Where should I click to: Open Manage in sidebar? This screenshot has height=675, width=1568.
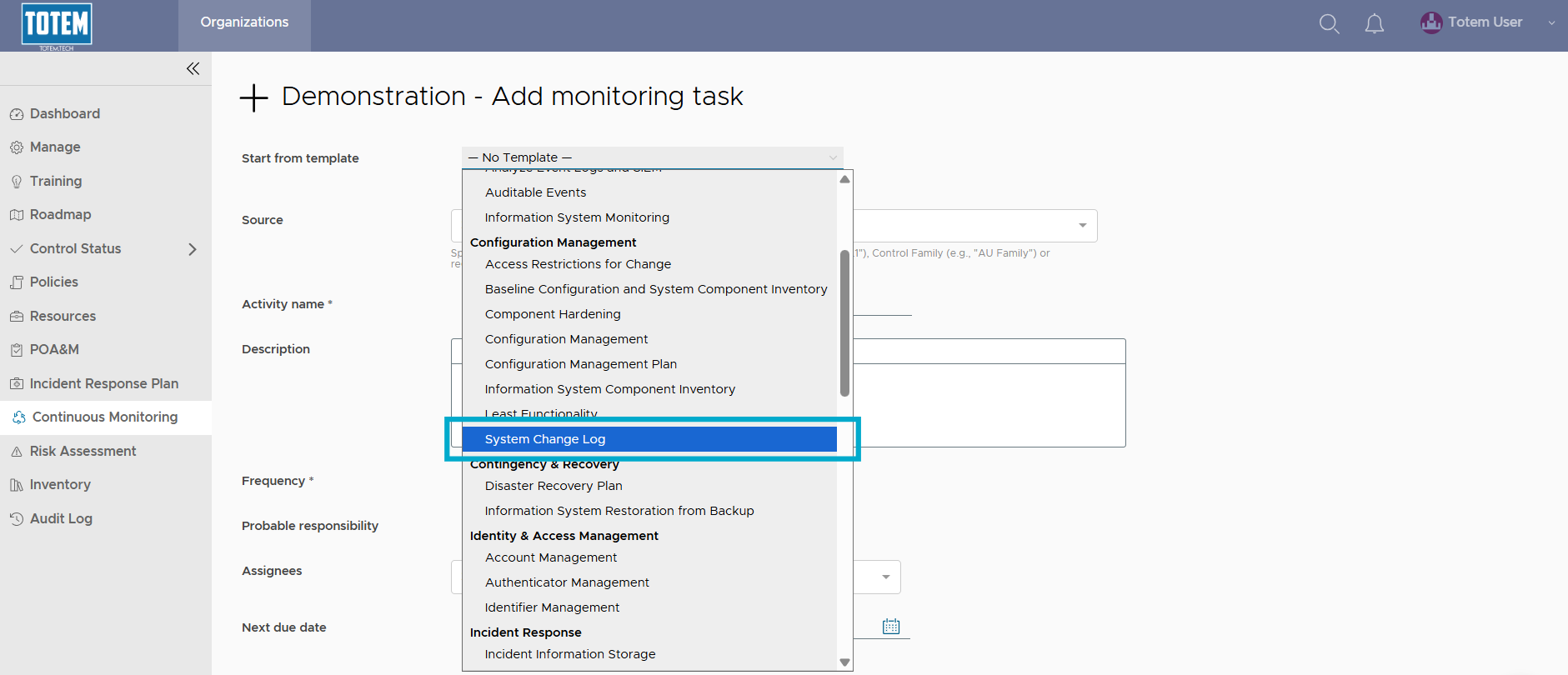(55, 147)
